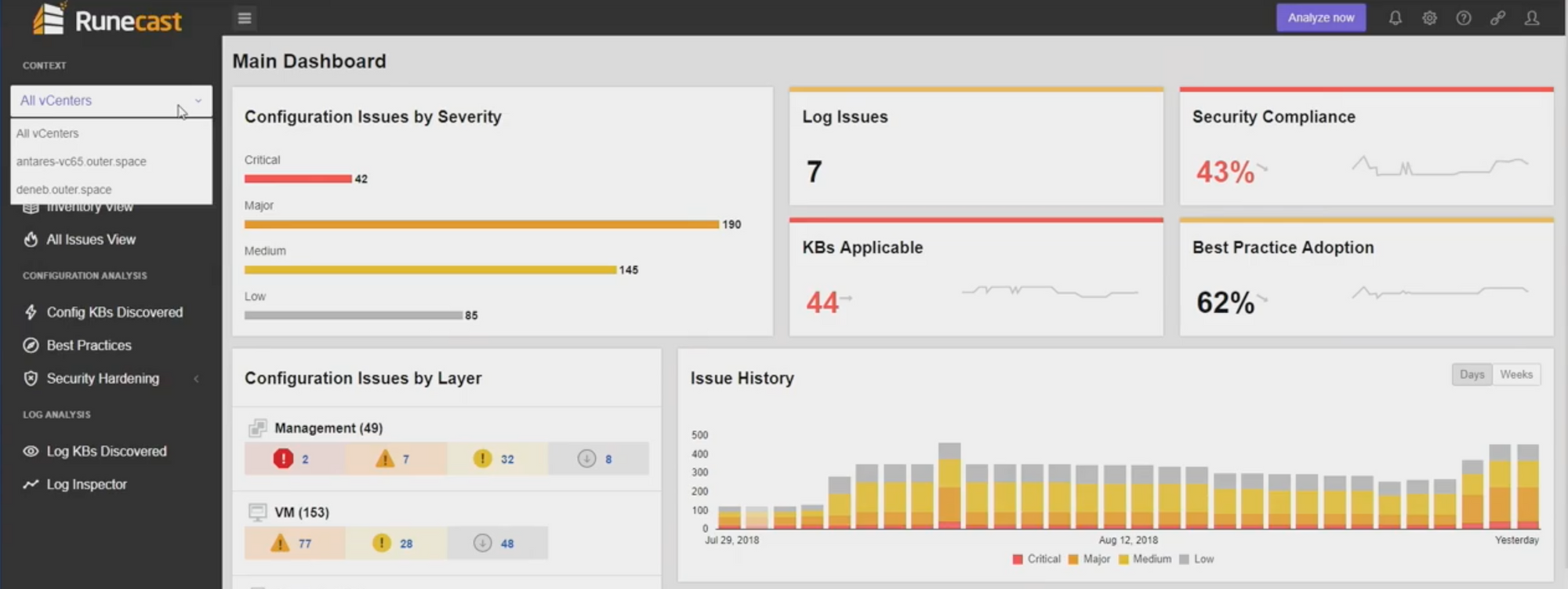Click Management layer medium yellow icon
The width and height of the screenshot is (1568, 589).
482,459
